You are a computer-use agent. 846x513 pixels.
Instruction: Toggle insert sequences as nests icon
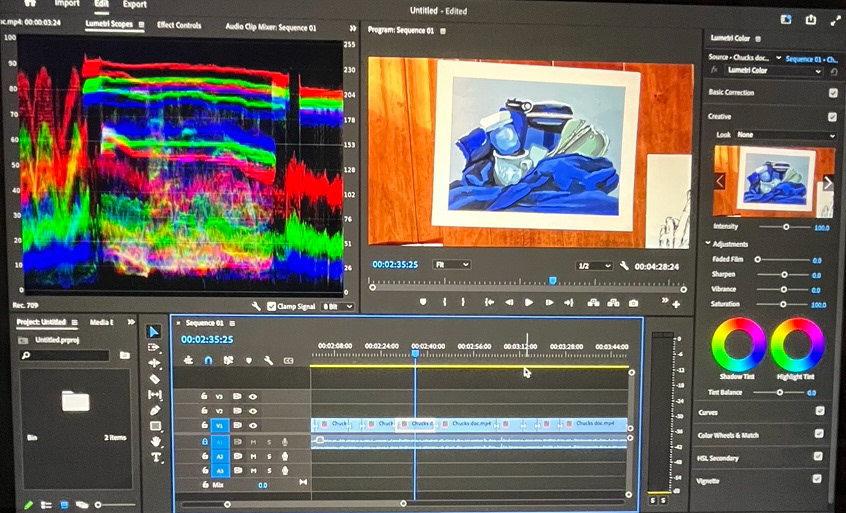(188, 360)
